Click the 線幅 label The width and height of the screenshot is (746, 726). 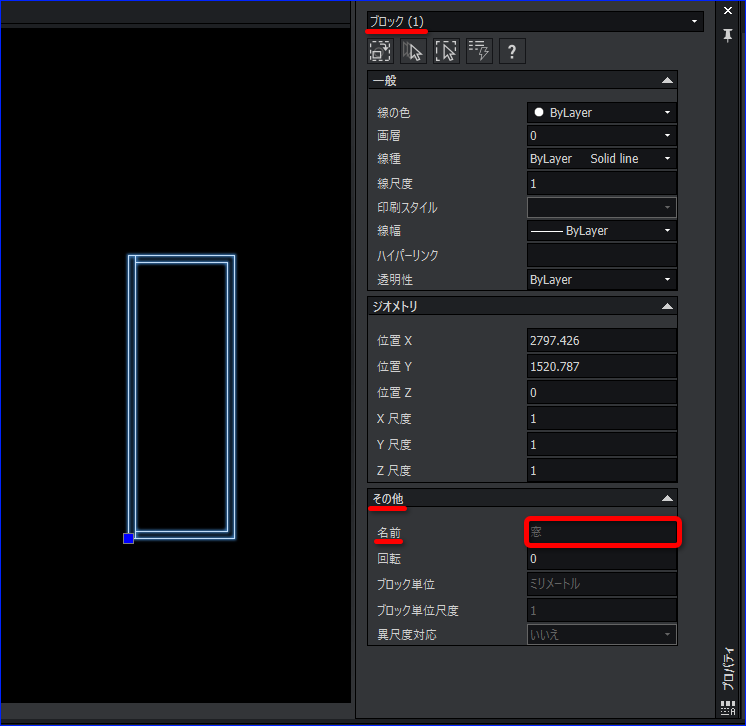389,231
